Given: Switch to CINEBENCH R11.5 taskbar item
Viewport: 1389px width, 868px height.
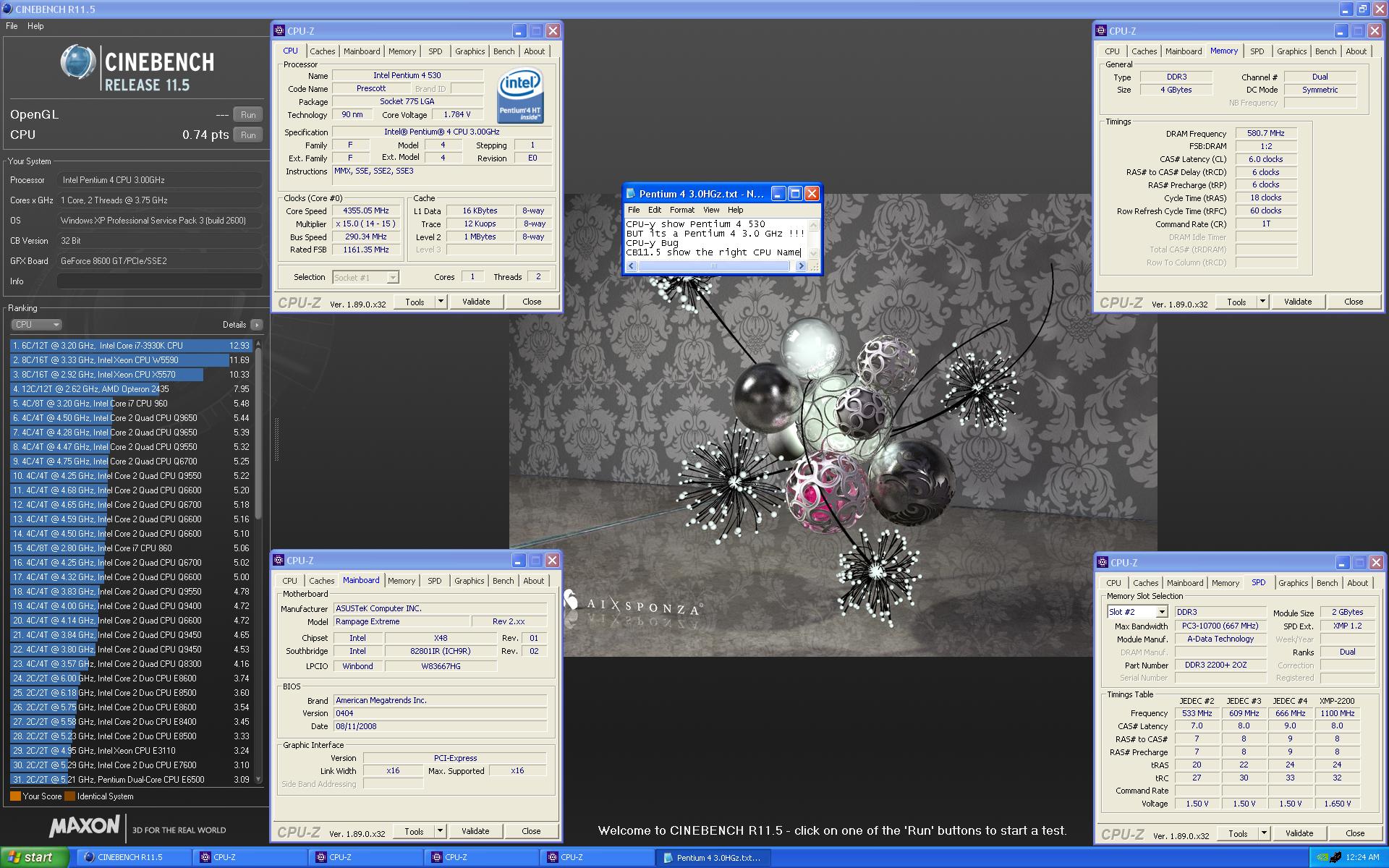Looking at the screenshot, I should tap(134, 857).
